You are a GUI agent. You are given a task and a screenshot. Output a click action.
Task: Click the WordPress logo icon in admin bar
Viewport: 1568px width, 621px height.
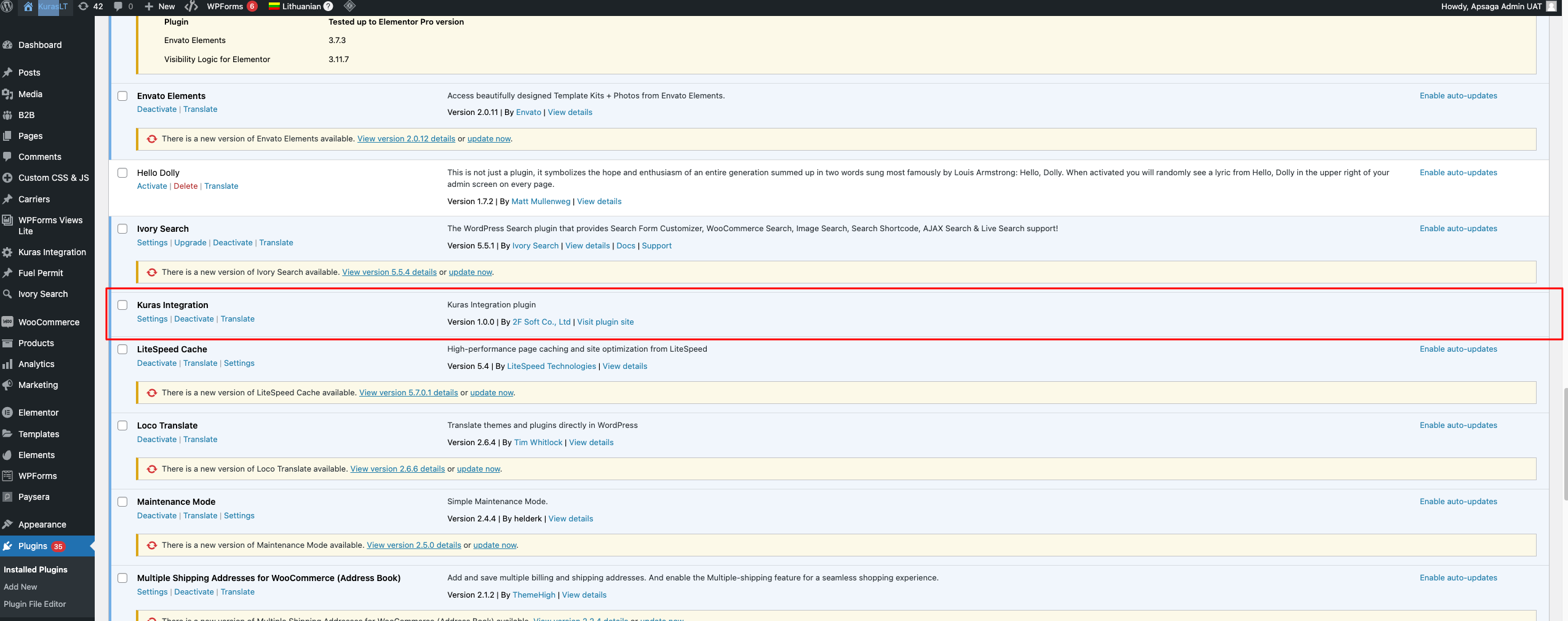(7, 6)
